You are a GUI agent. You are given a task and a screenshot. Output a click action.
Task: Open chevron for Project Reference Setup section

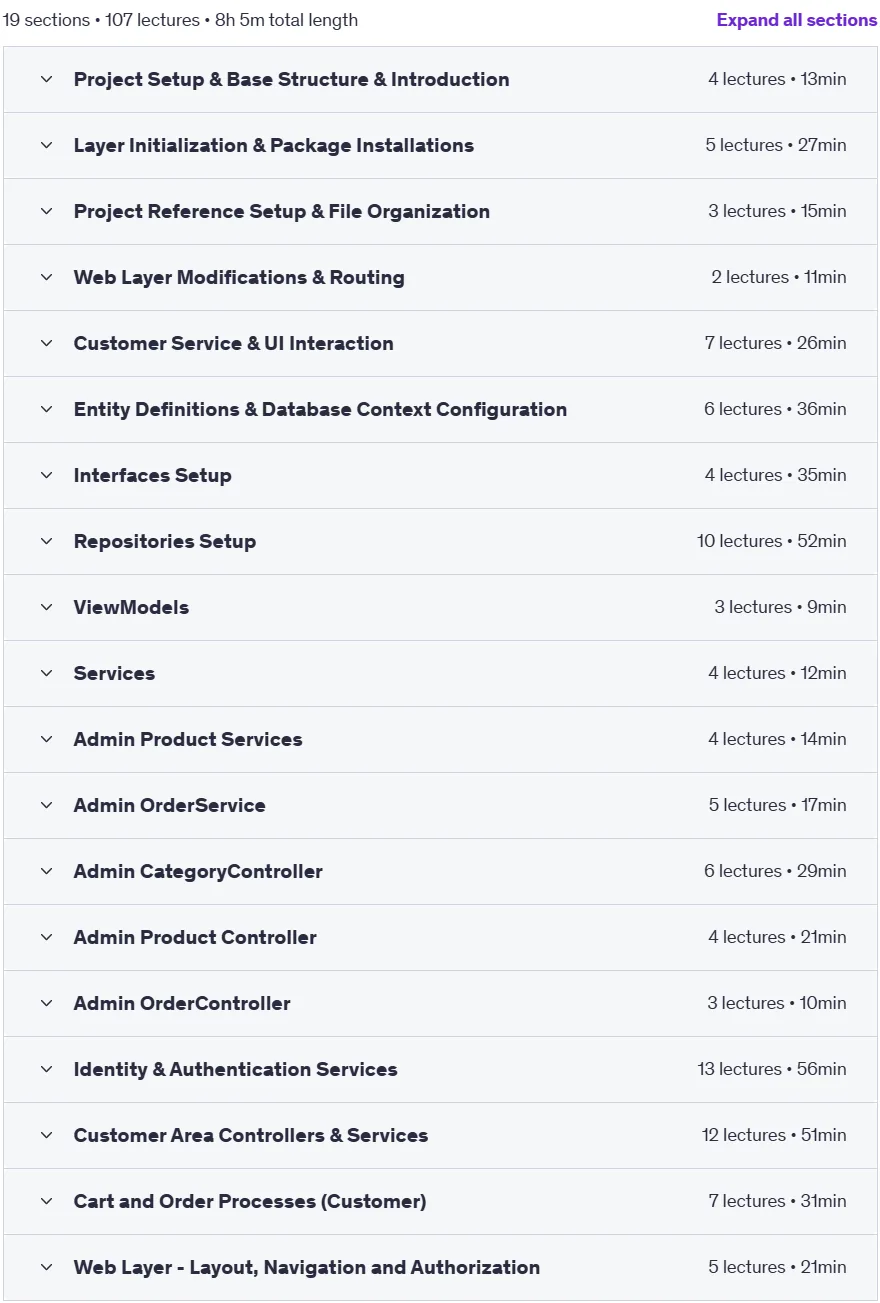[46, 211]
